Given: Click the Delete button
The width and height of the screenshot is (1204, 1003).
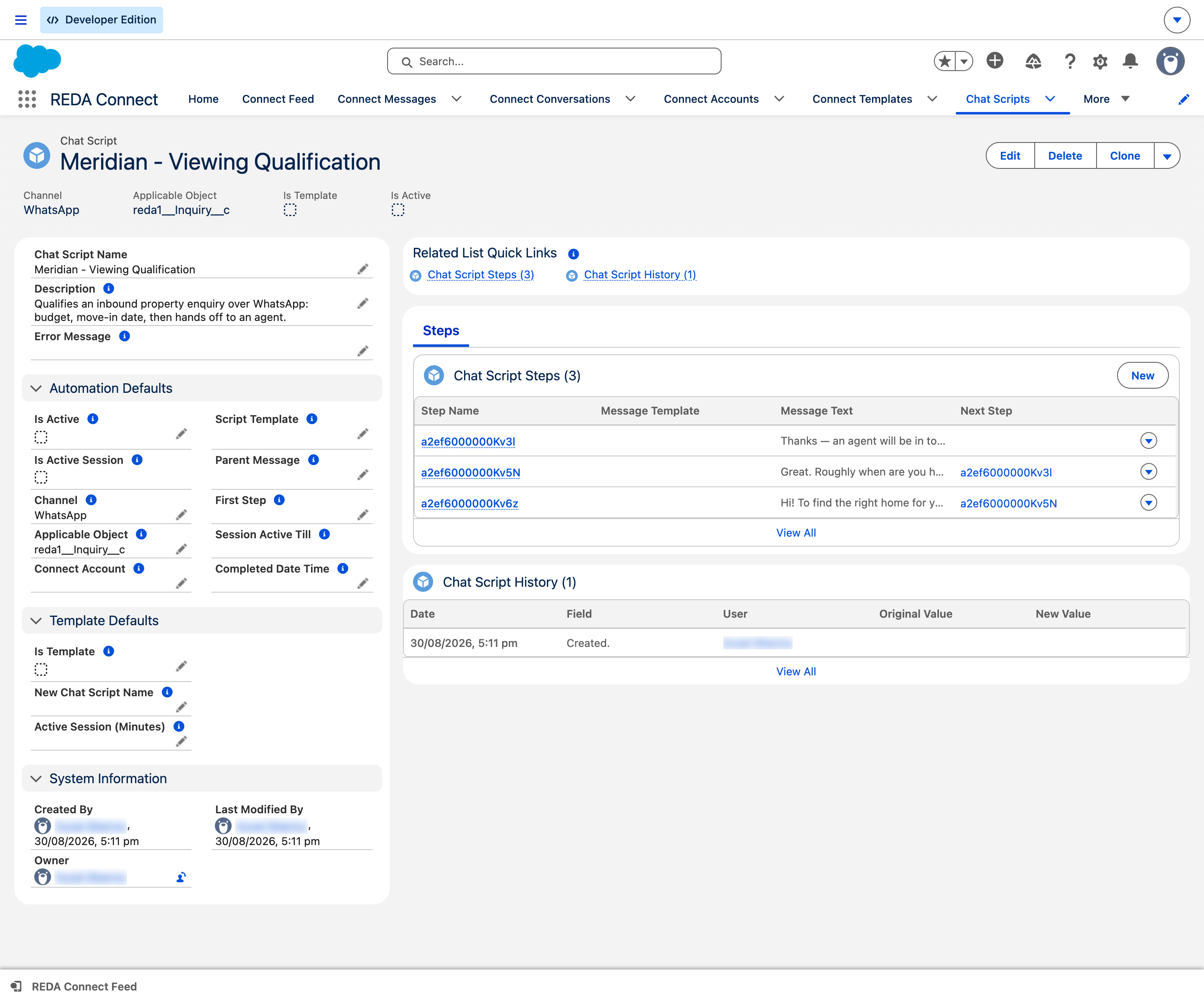Looking at the screenshot, I should click(x=1065, y=156).
